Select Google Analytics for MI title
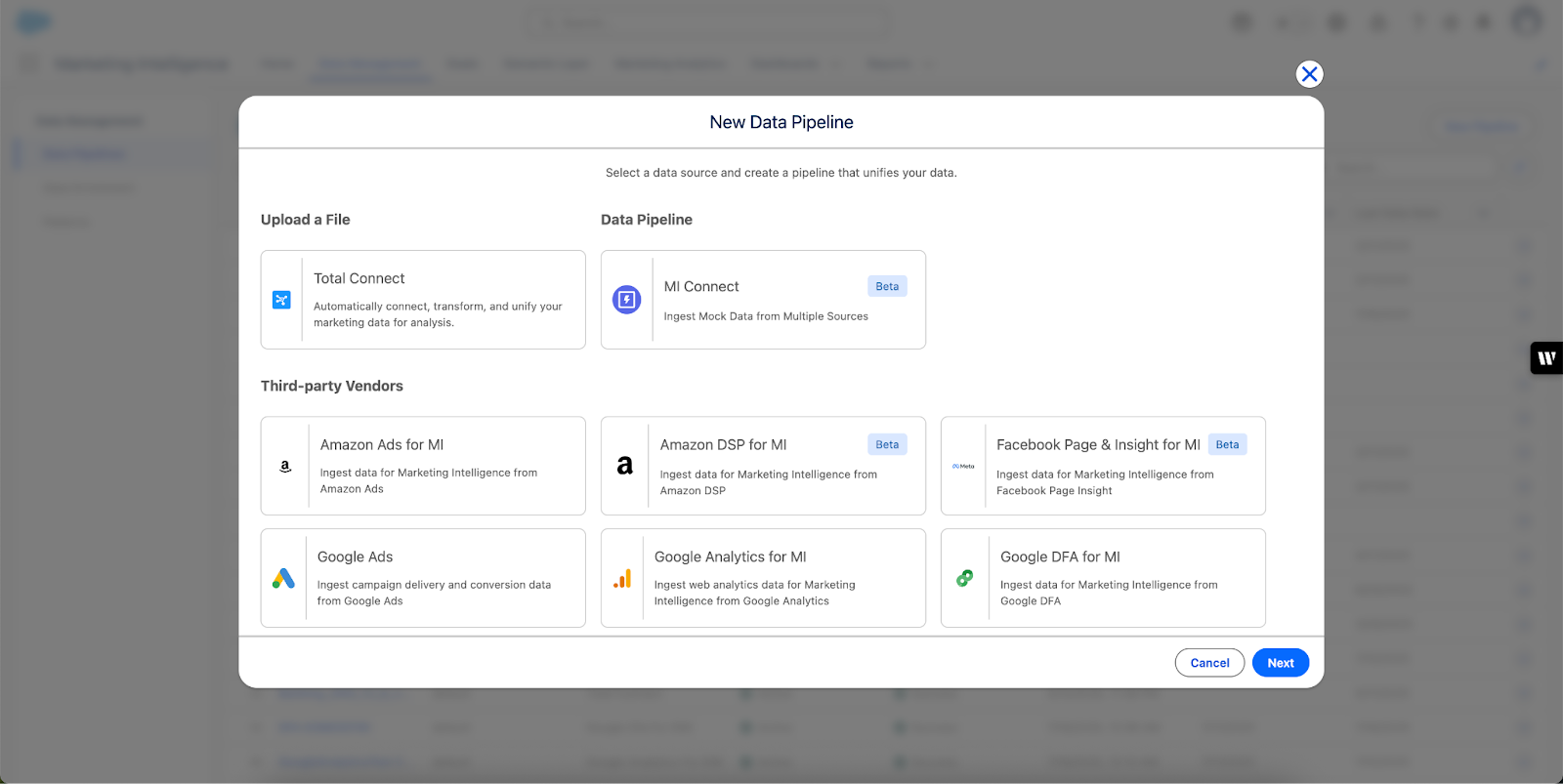1563x784 pixels. (730, 557)
